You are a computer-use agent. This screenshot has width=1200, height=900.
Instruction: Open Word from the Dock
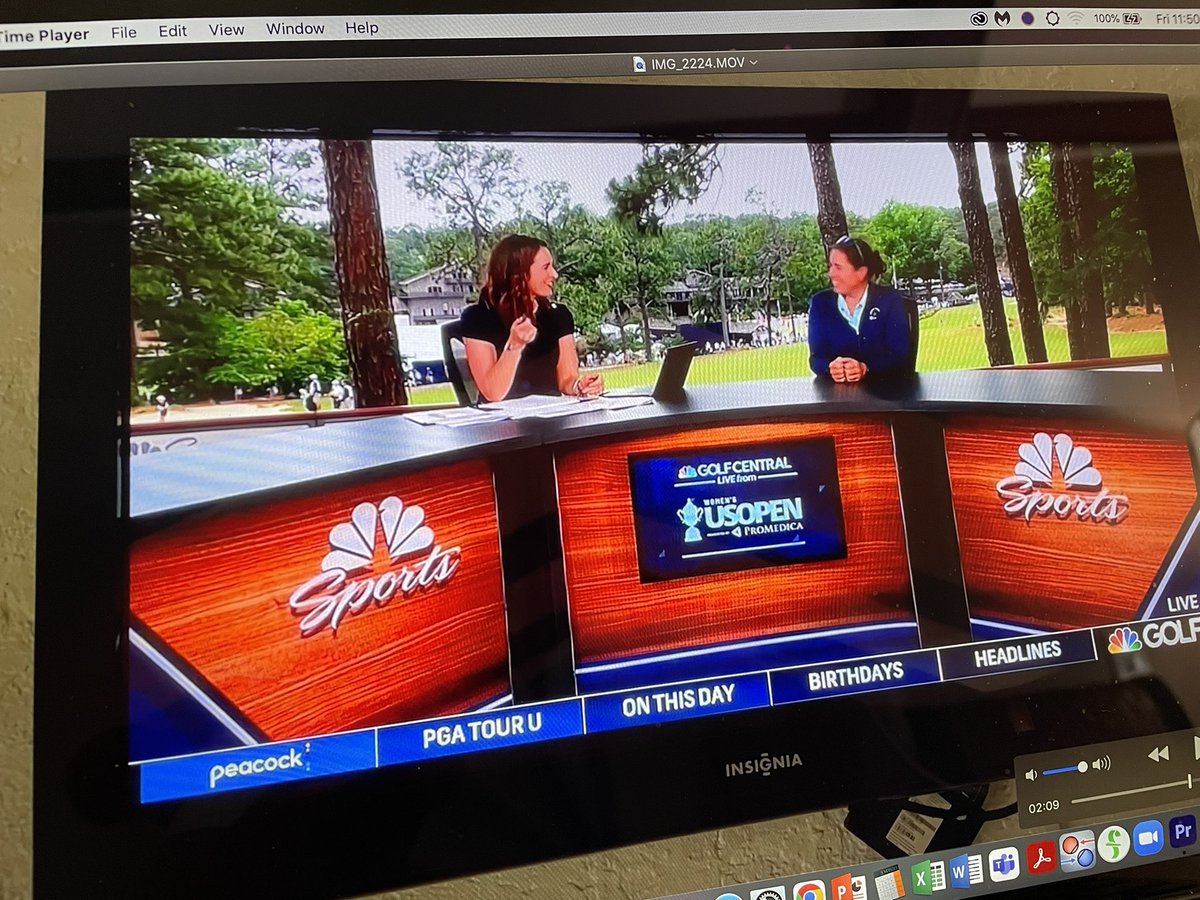pos(966,872)
